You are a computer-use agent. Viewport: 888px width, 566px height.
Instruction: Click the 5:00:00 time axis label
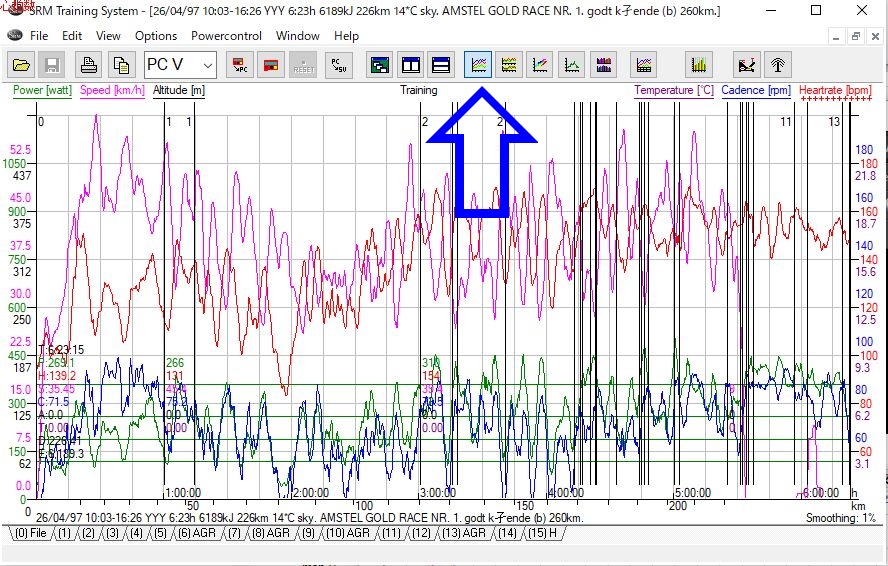(x=693, y=493)
